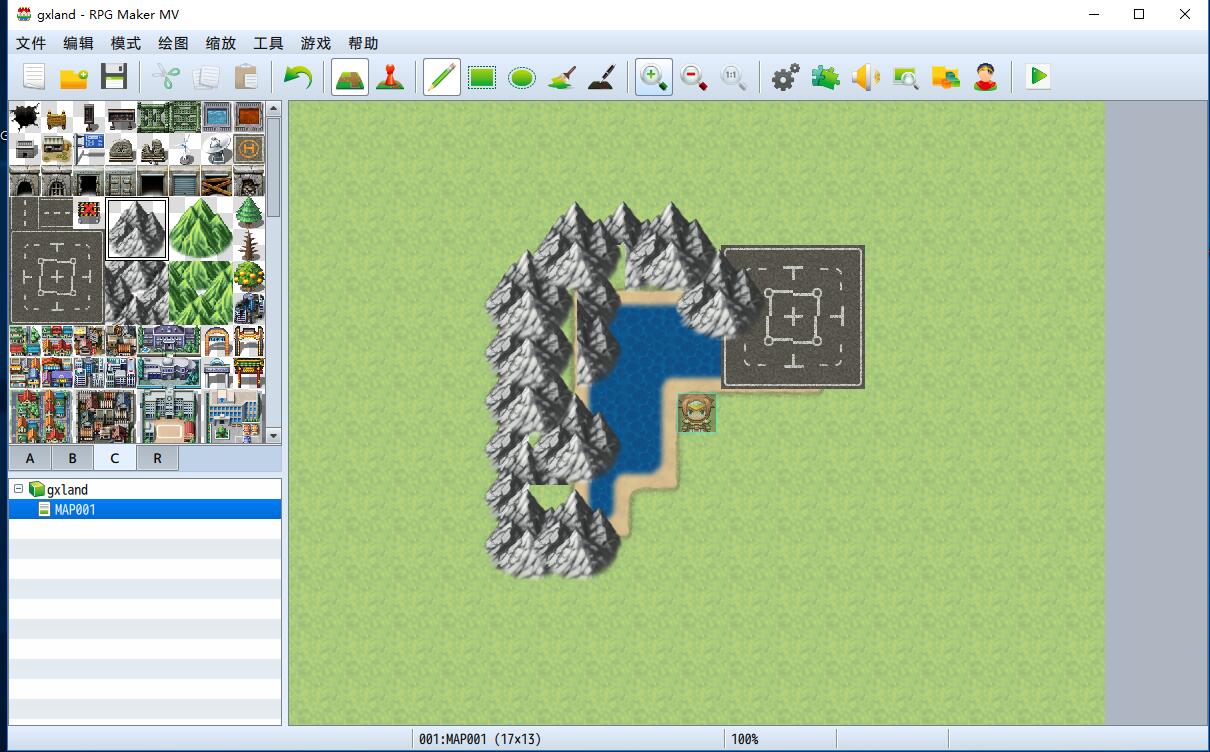Image resolution: width=1210 pixels, height=752 pixels.
Task: Pick the green mountain peak tile
Action: pos(201,229)
